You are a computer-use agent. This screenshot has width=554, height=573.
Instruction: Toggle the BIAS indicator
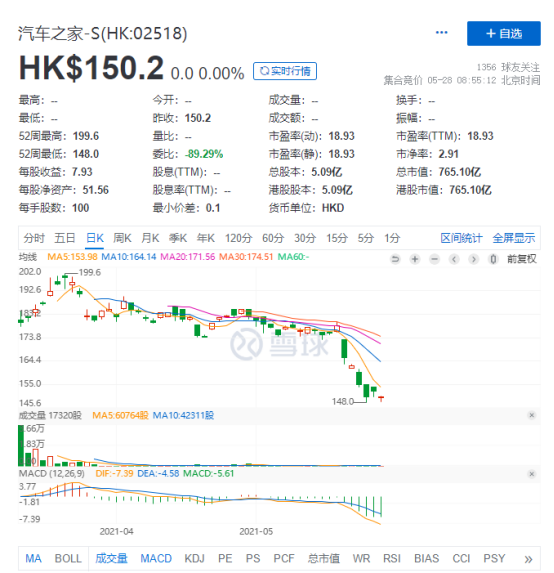coord(426,558)
